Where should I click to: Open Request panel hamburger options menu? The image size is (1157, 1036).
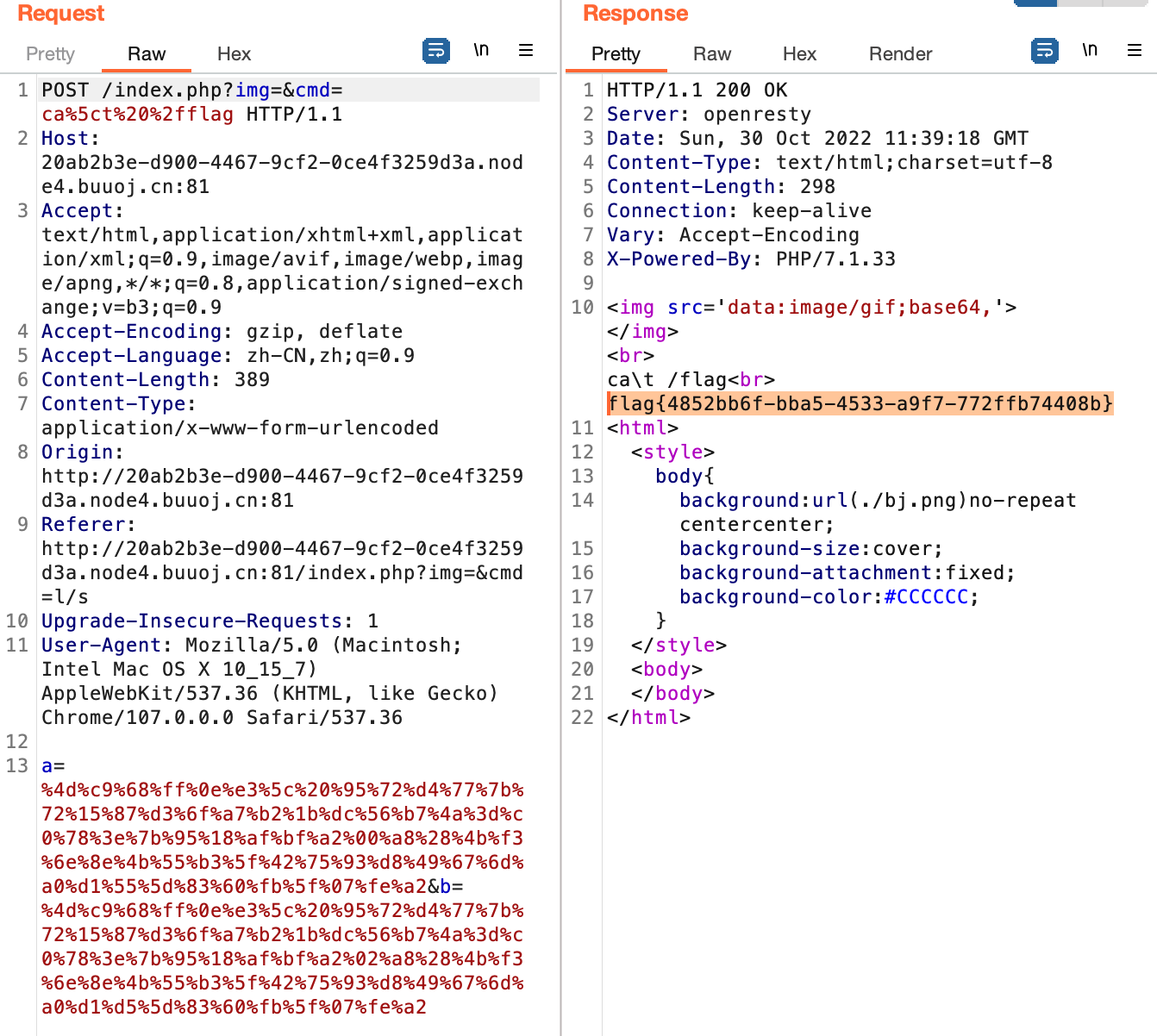(x=526, y=50)
